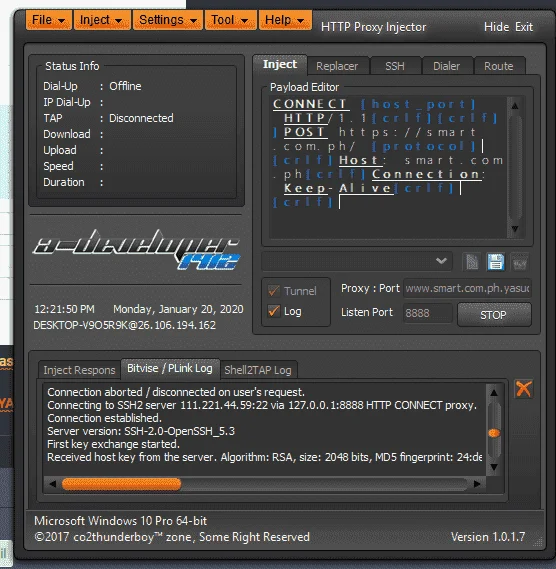Open the Inject Respons log tab
Viewport: 556px width, 569px height.
point(79,370)
